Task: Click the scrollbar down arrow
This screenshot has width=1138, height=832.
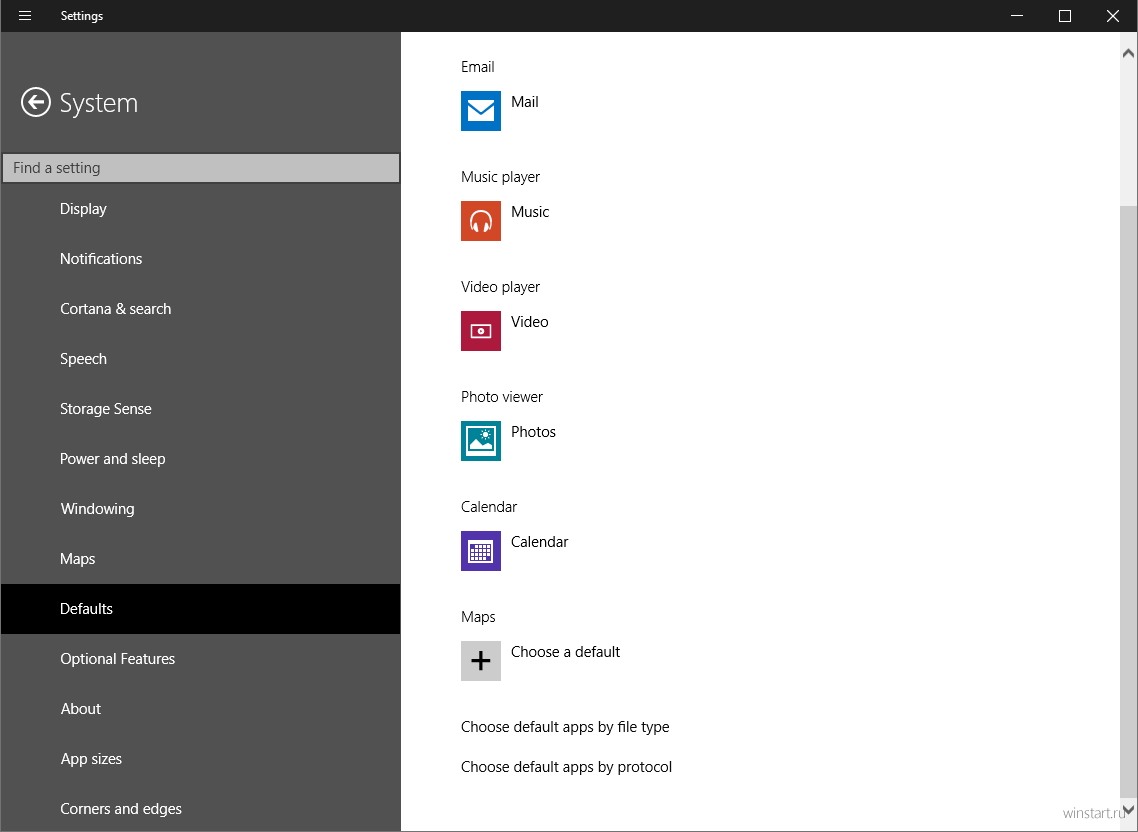Action: (x=1128, y=809)
